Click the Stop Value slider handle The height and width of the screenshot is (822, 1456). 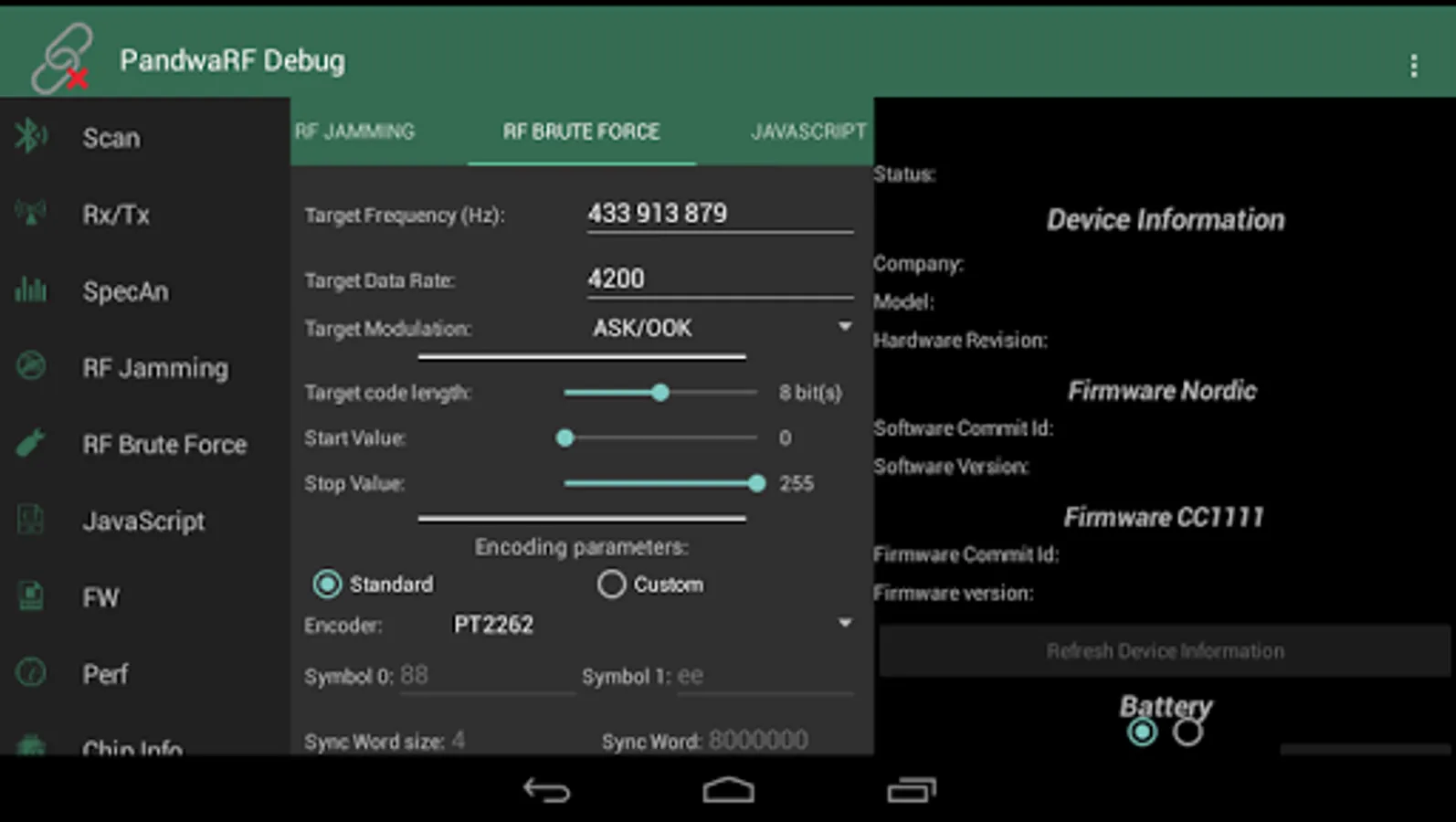coord(756,483)
